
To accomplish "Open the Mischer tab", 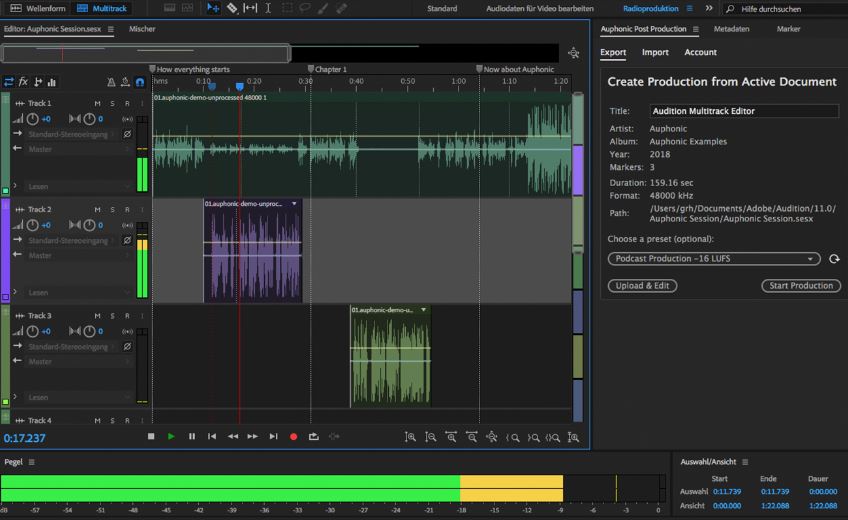I will [x=142, y=29].
